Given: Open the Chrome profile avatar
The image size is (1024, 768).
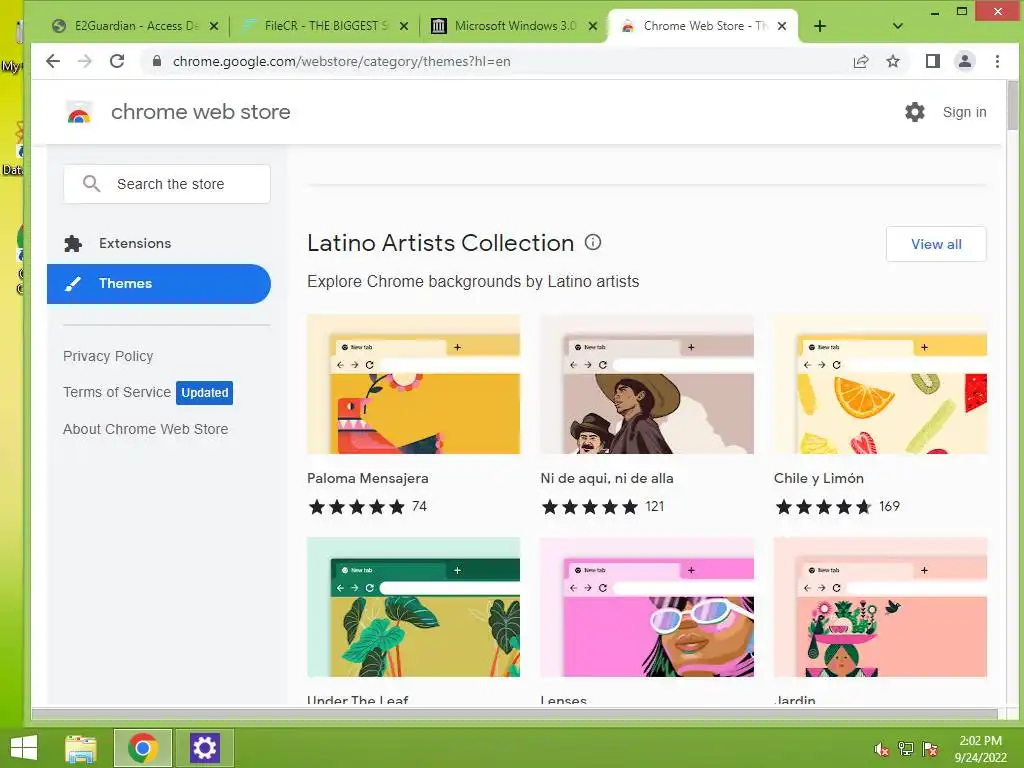Looking at the screenshot, I should (x=965, y=61).
